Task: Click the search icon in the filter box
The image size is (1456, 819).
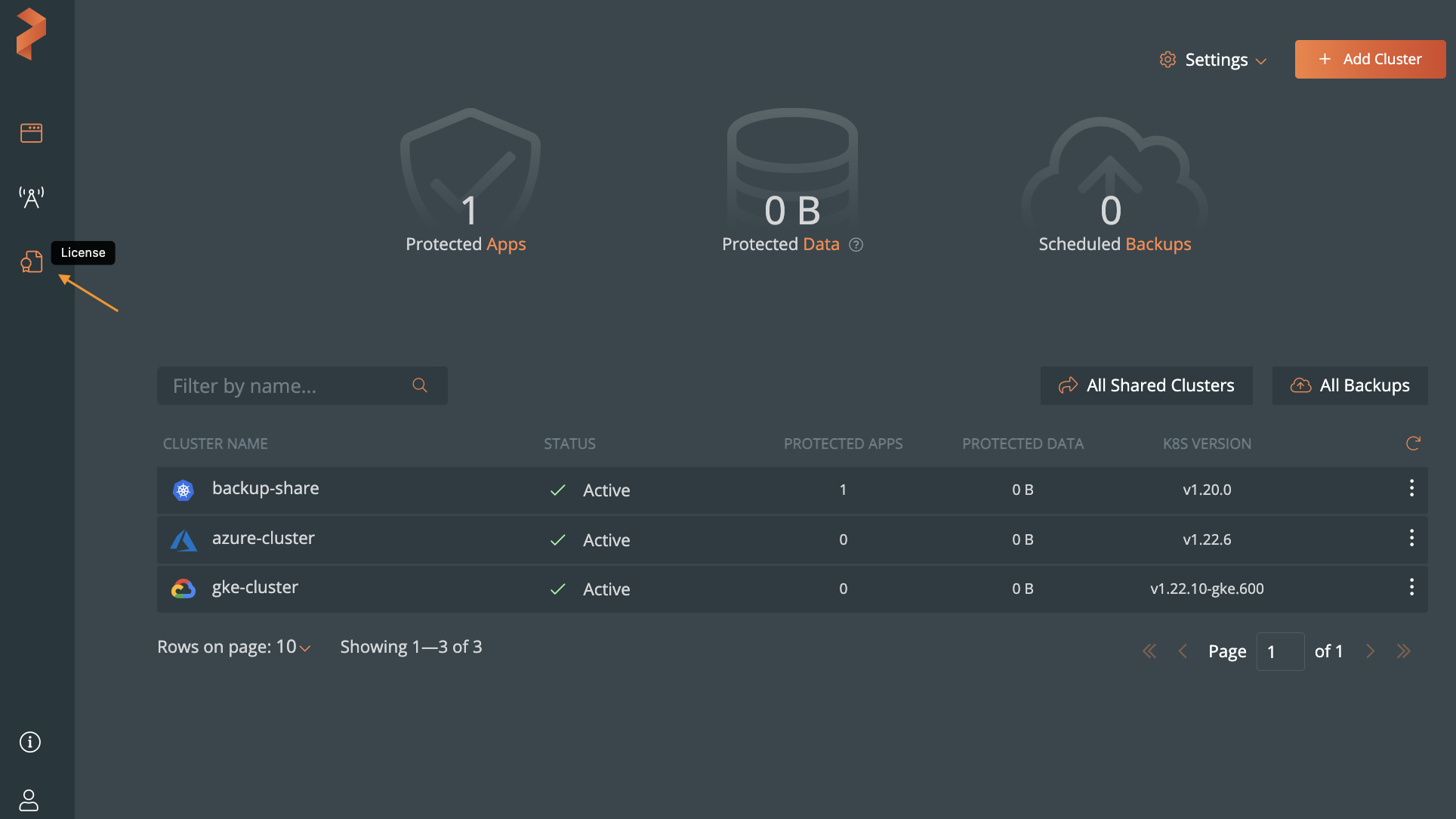Action: pyautogui.click(x=420, y=385)
